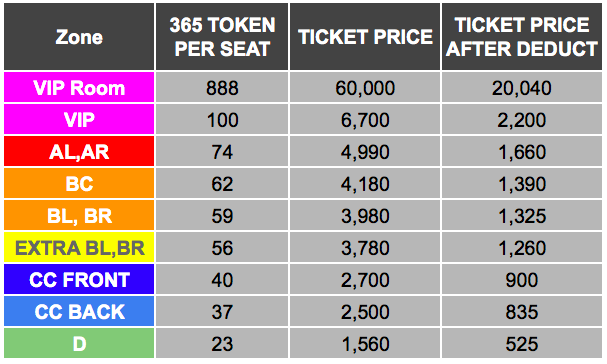This screenshot has height=364, width=607.
Task: Select the green D zone cell
Action: point(79,343)
